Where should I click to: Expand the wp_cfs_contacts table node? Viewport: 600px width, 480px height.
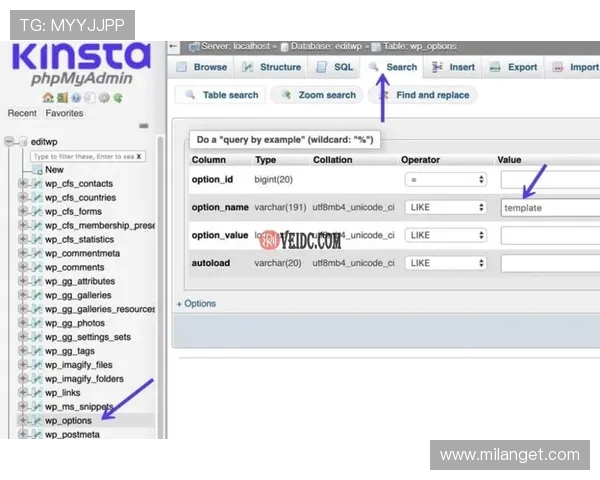click(x=22, y=184)
